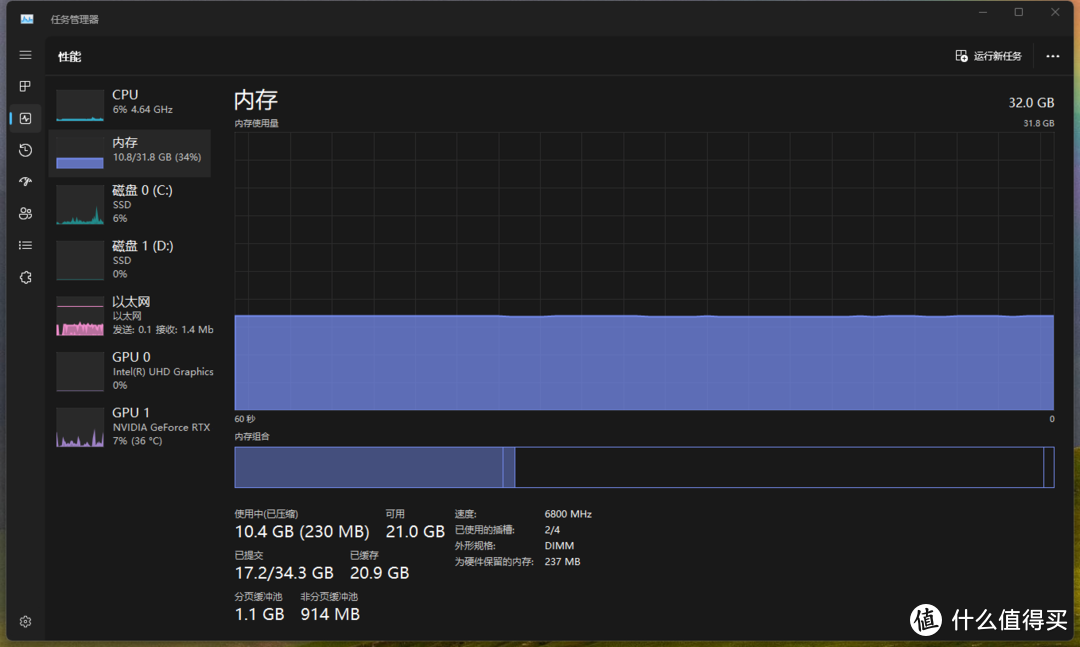
Task: Open the App history icon
Action: [x=25, y=150]
